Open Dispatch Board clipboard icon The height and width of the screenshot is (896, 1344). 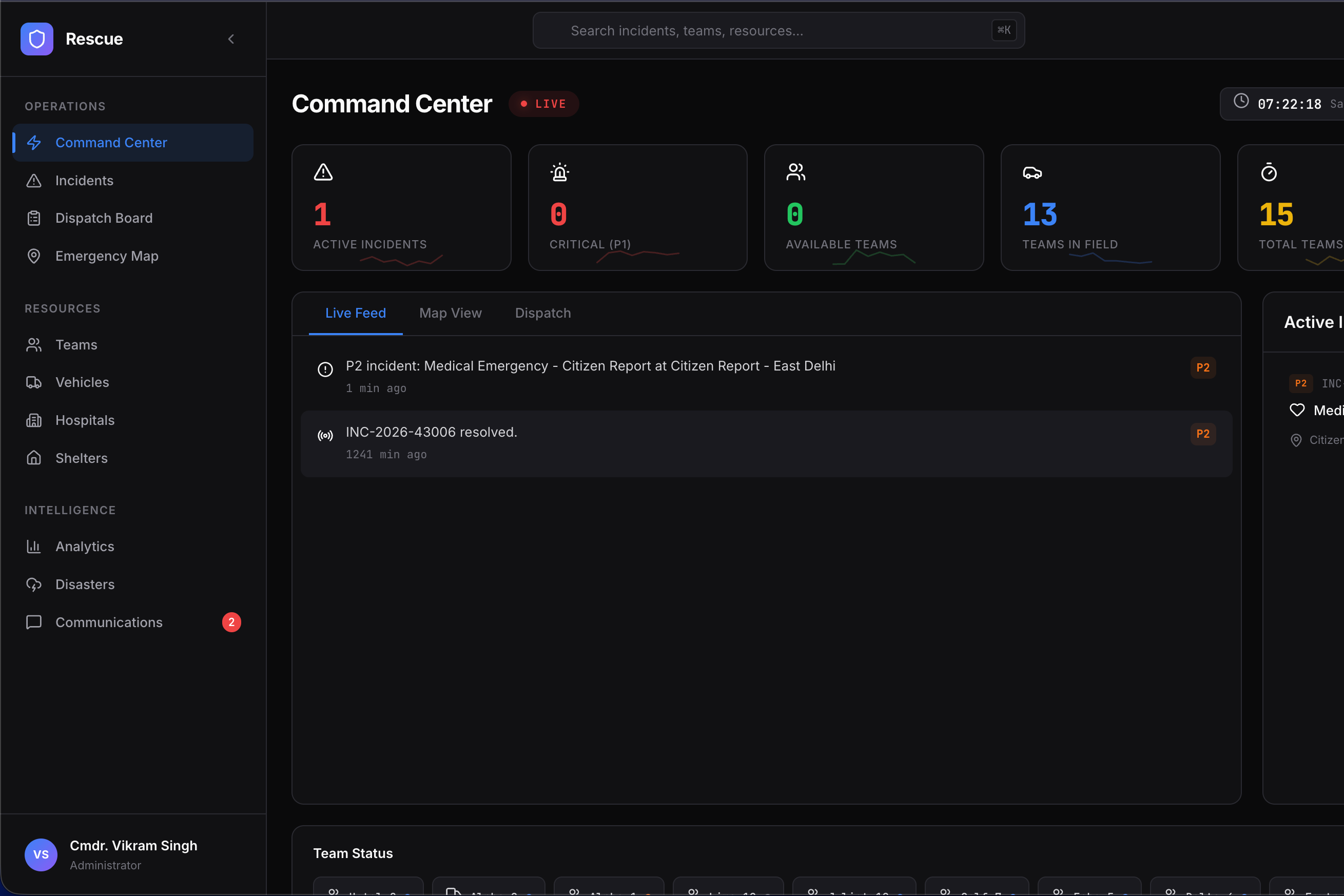[34, 218]
